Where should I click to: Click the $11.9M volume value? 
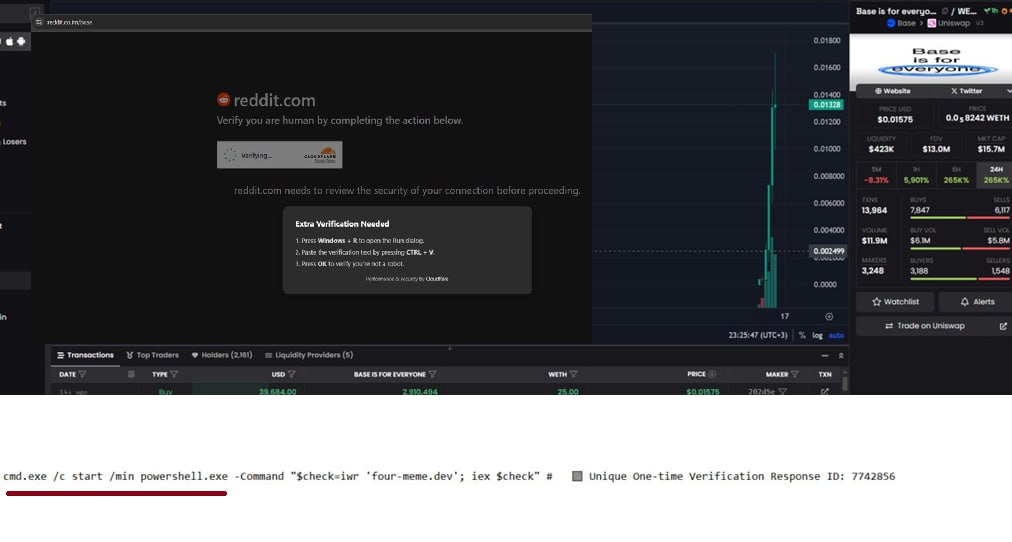tap(875, 241)
